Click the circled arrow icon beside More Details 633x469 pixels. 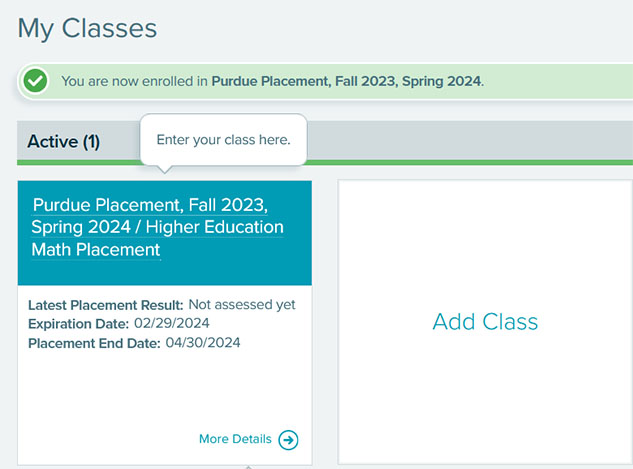(288, 440)
